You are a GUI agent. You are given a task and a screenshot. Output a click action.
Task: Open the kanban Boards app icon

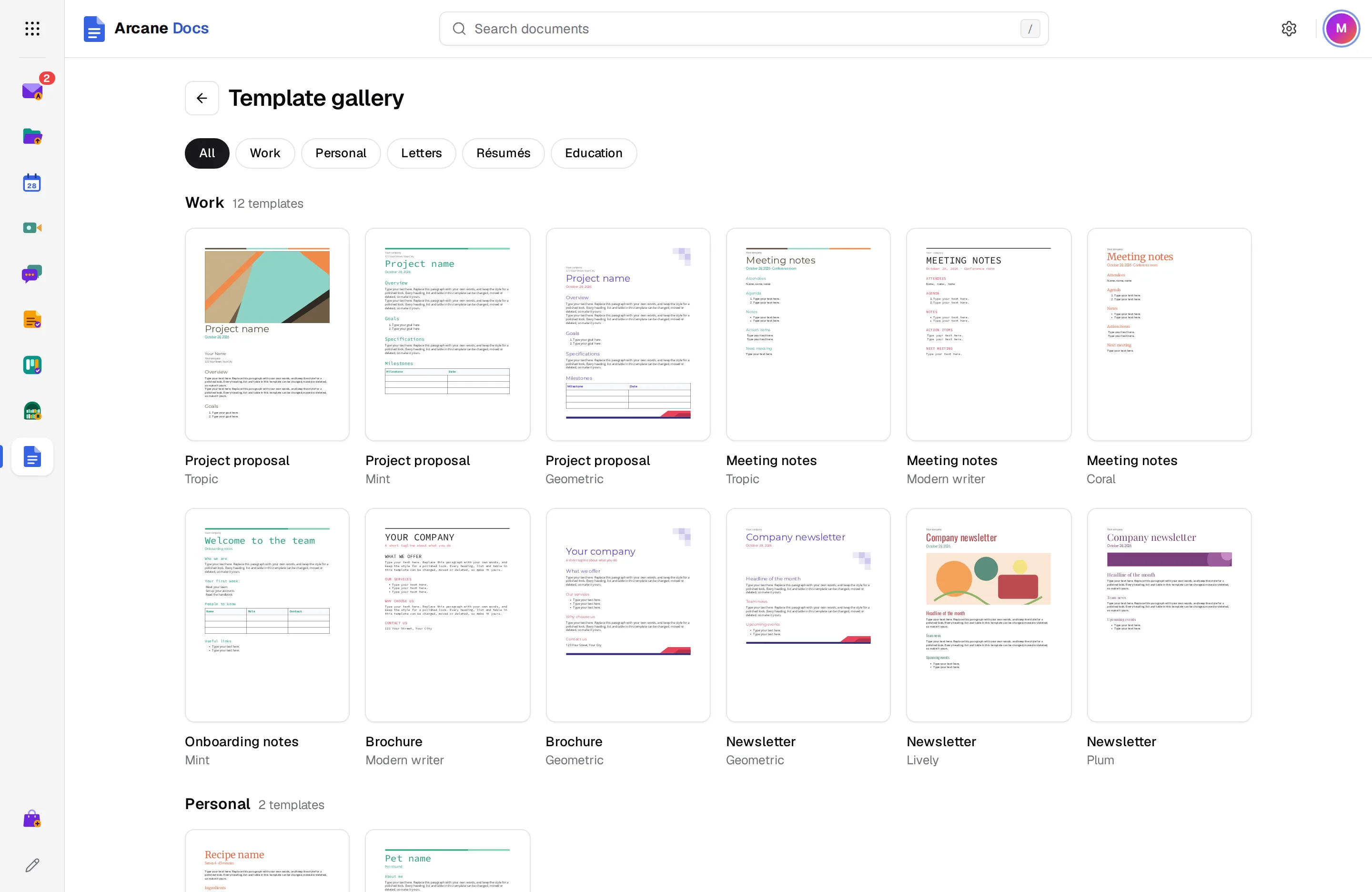tap(32, 365)
